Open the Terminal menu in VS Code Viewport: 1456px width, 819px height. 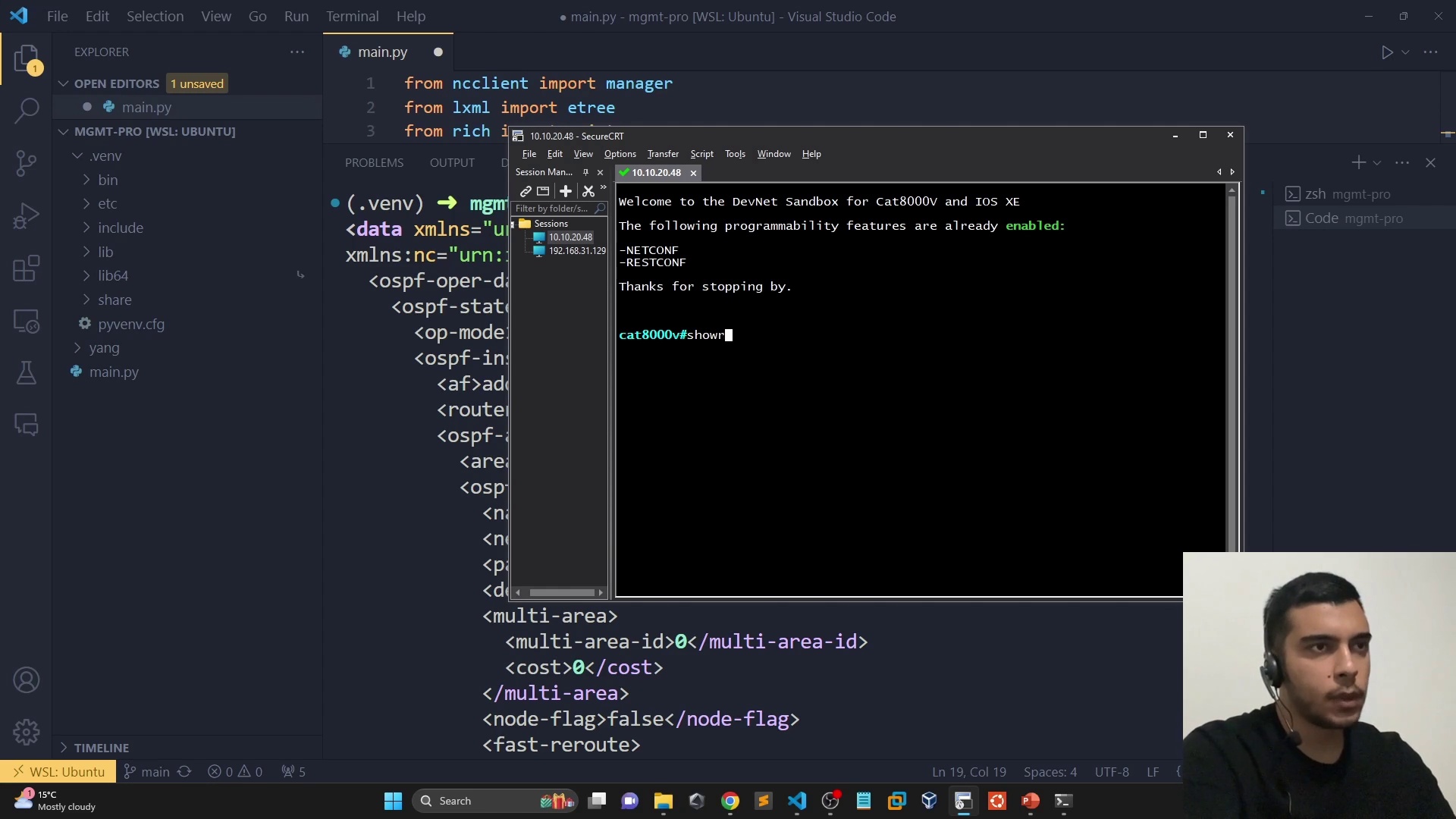[352, 16]
